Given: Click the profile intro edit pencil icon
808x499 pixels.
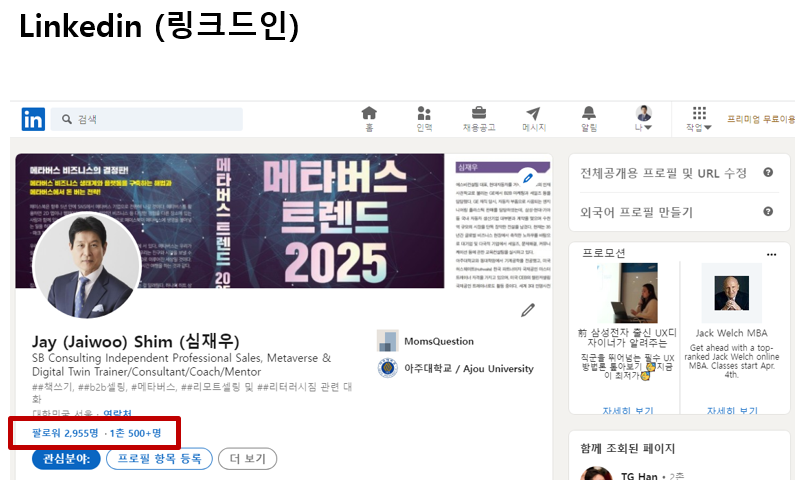Looking at the screenshot, I should (x=528, y=310).
